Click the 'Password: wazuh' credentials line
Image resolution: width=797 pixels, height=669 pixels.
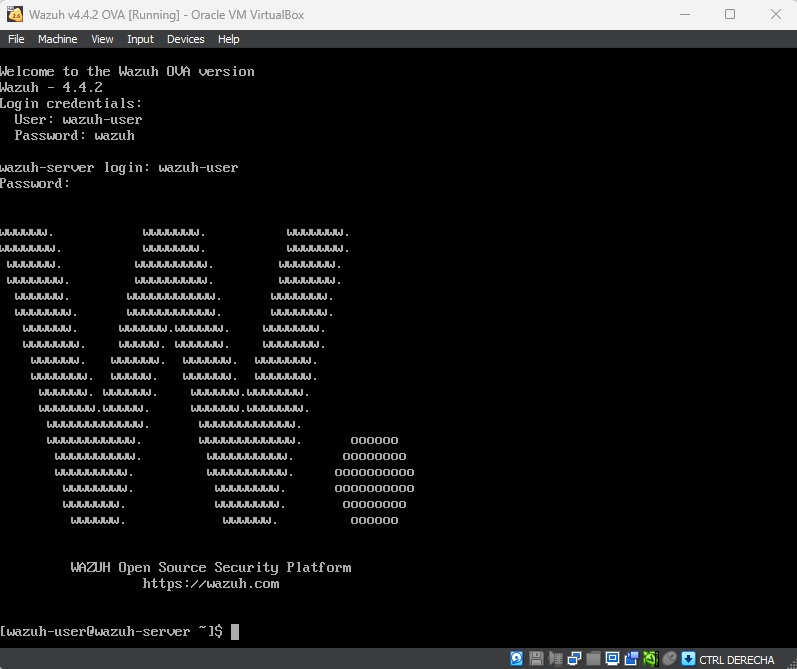[74, 136]
